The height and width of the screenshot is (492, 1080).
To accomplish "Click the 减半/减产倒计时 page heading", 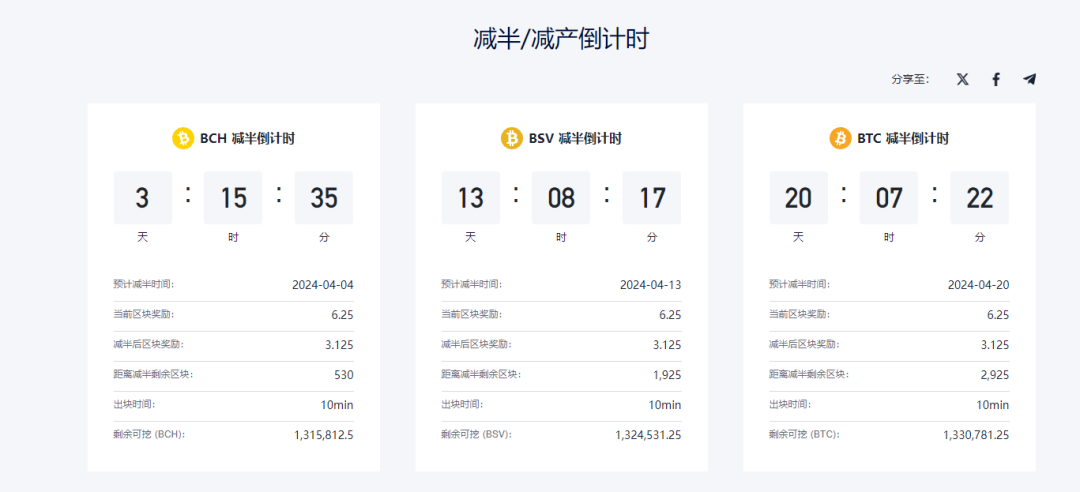I will (561, 39).
